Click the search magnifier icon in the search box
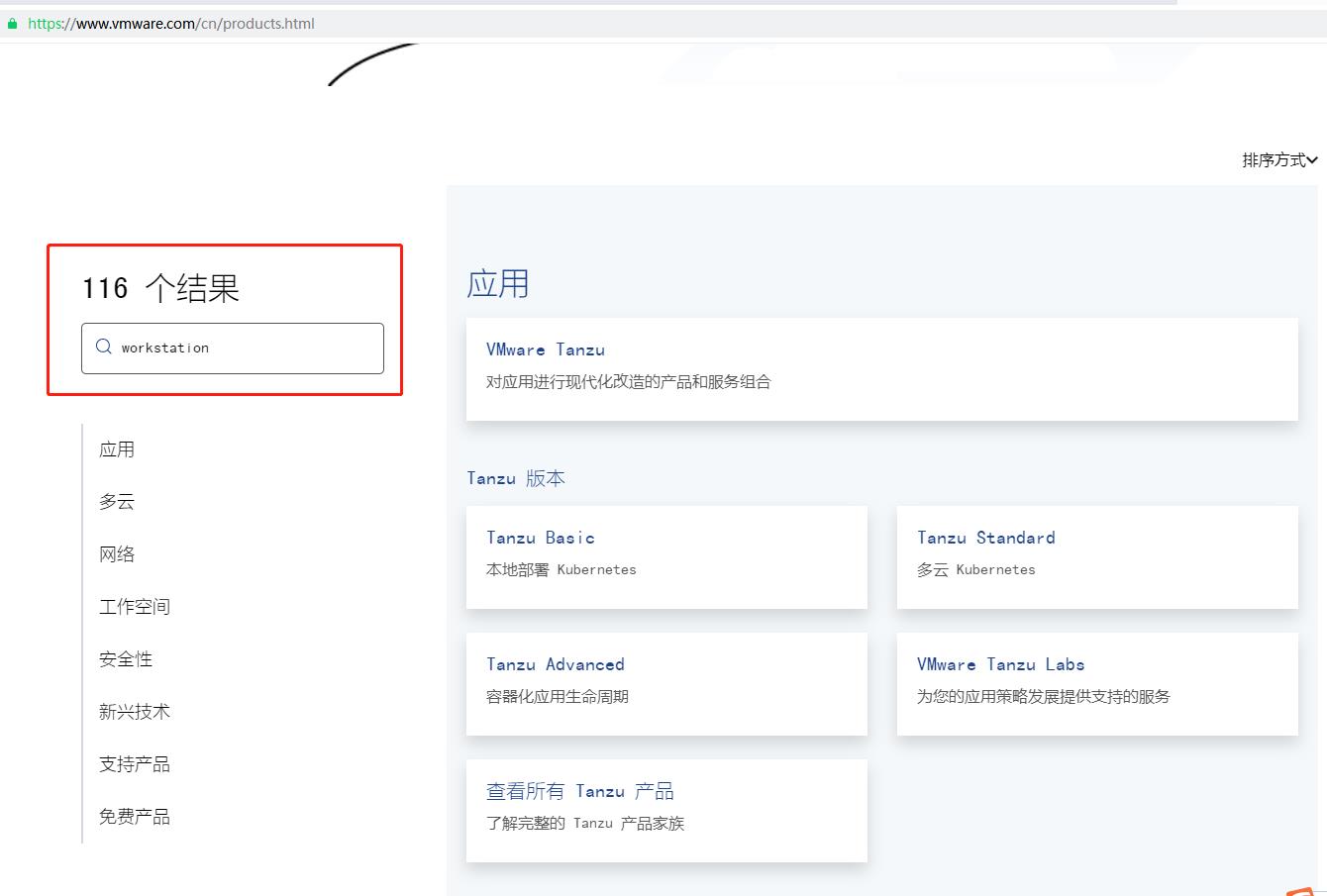The width and height of the screenshot is (1327, 896). 103,348
